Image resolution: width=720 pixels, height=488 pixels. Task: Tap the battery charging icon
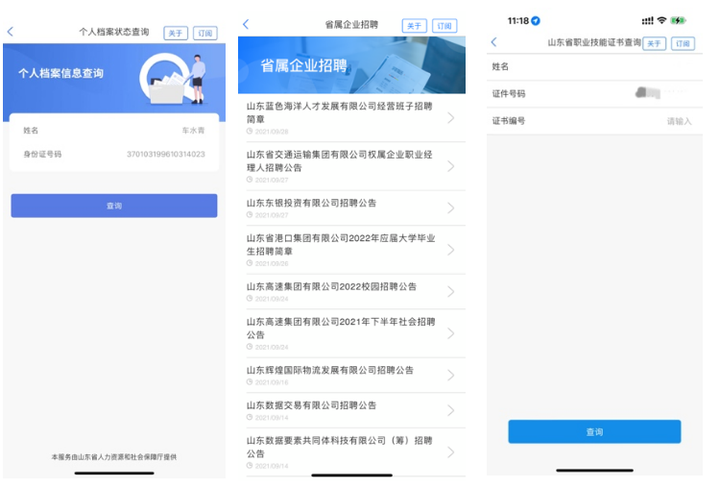679,20
